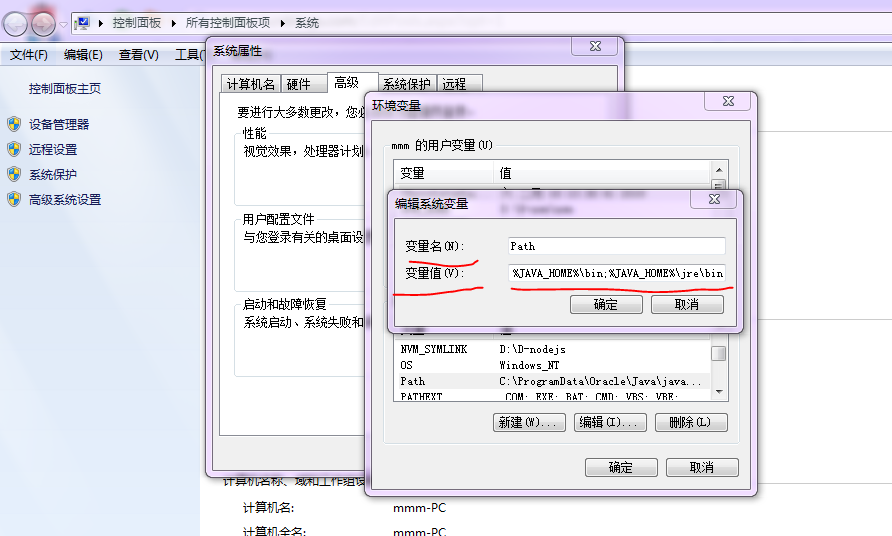The image size is (892, 536).
Task: Click the D:\D-nodejs value cell
Action: (x=532, y=349)
